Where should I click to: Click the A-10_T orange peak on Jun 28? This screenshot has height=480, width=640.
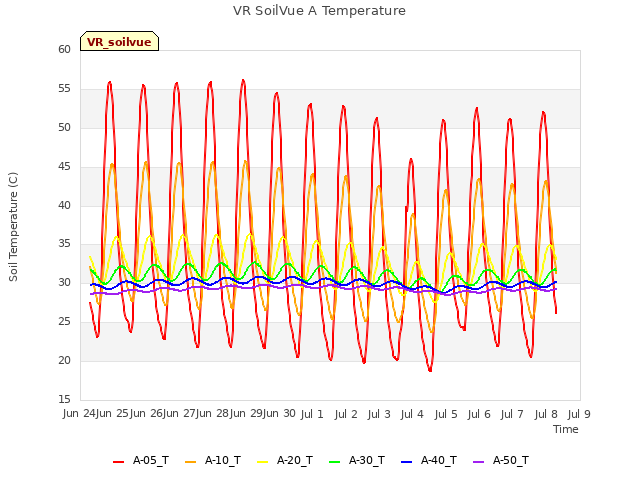tap(245, 161)
